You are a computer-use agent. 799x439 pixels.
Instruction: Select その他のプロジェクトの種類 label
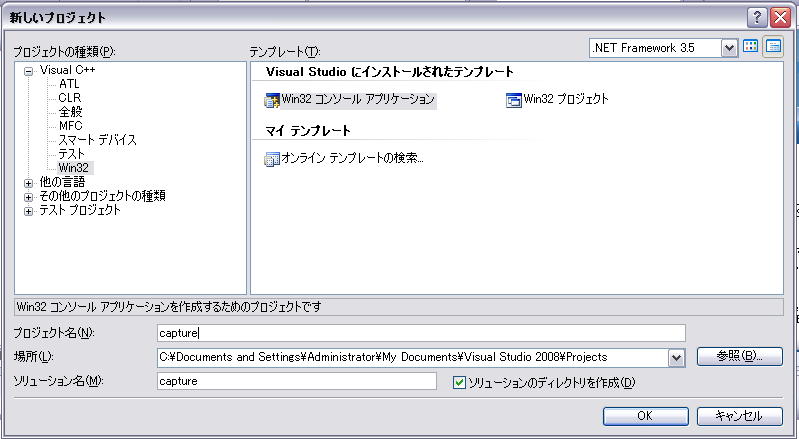(x=102, y=196)
